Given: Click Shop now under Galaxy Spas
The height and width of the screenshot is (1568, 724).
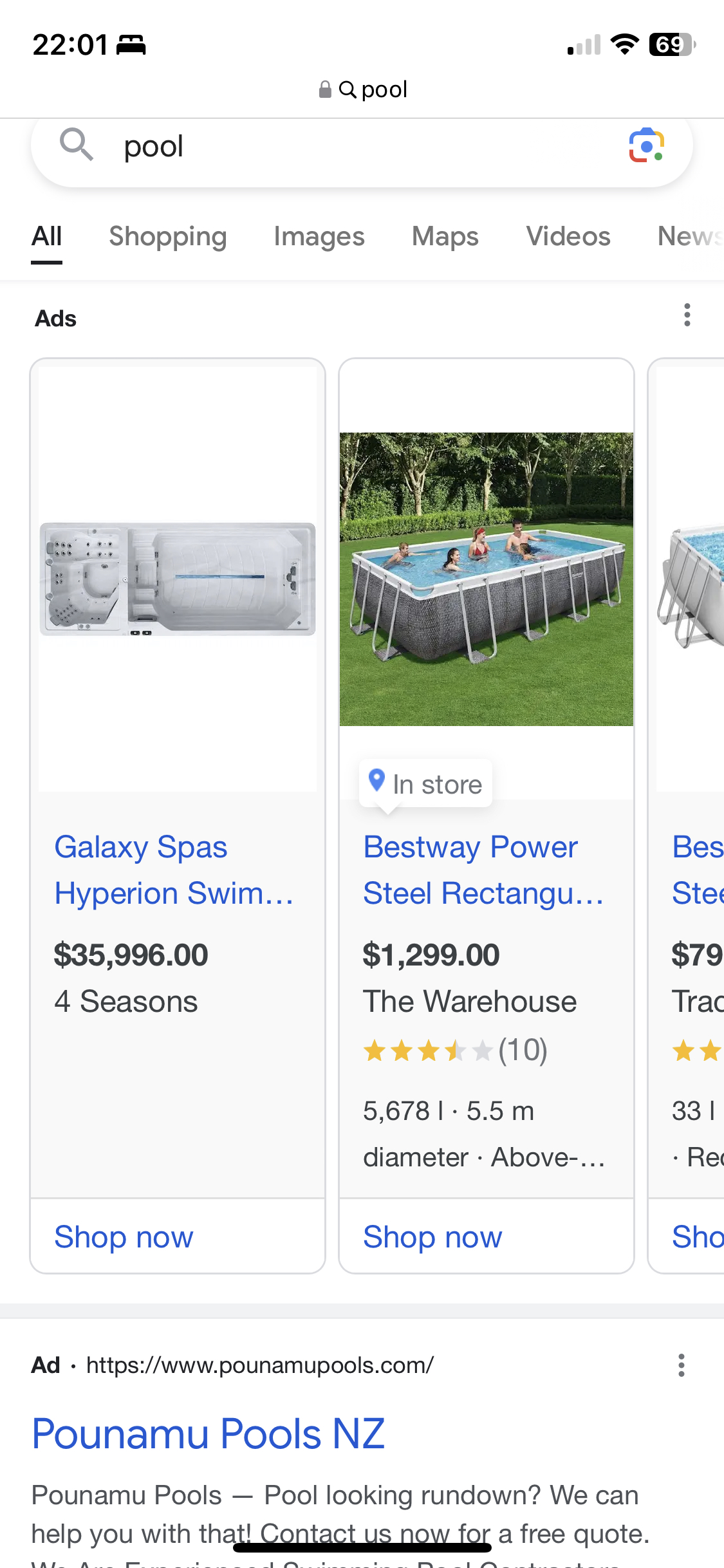Looking at the screenshot, I should [124, 1237].
